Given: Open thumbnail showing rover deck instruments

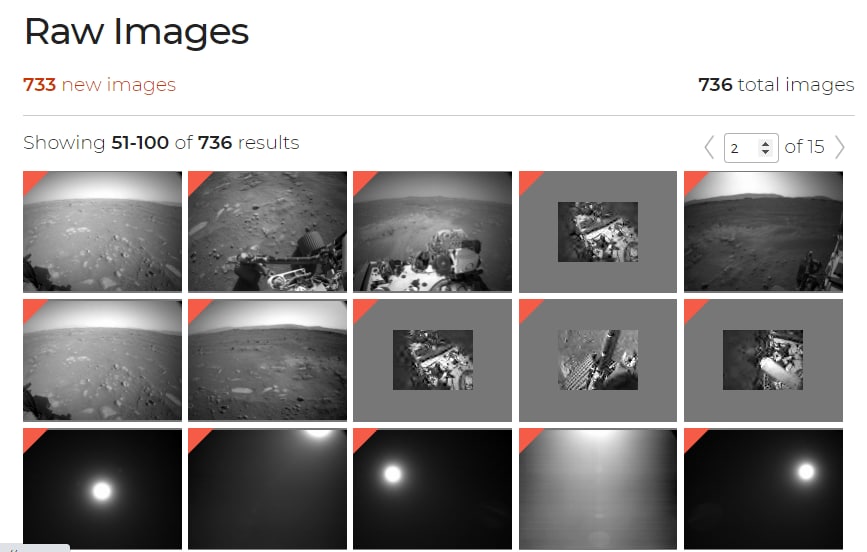Looking at the screenshot, I should 432,231.
